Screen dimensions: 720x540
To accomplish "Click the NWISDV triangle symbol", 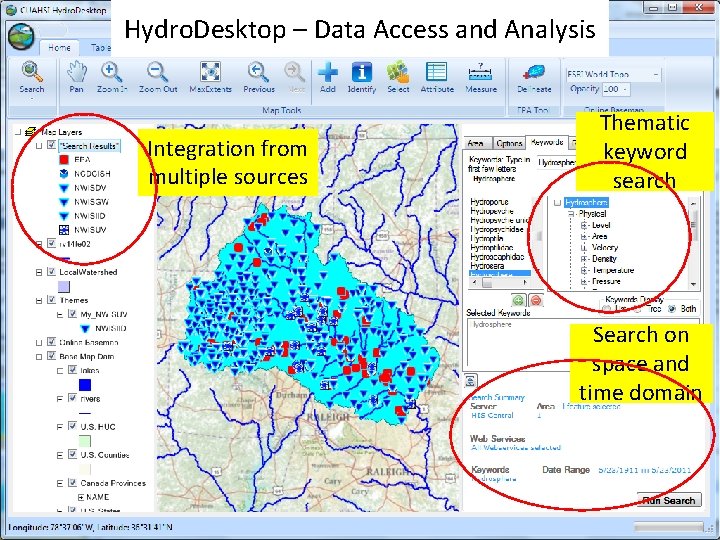I will click(64, 188).
